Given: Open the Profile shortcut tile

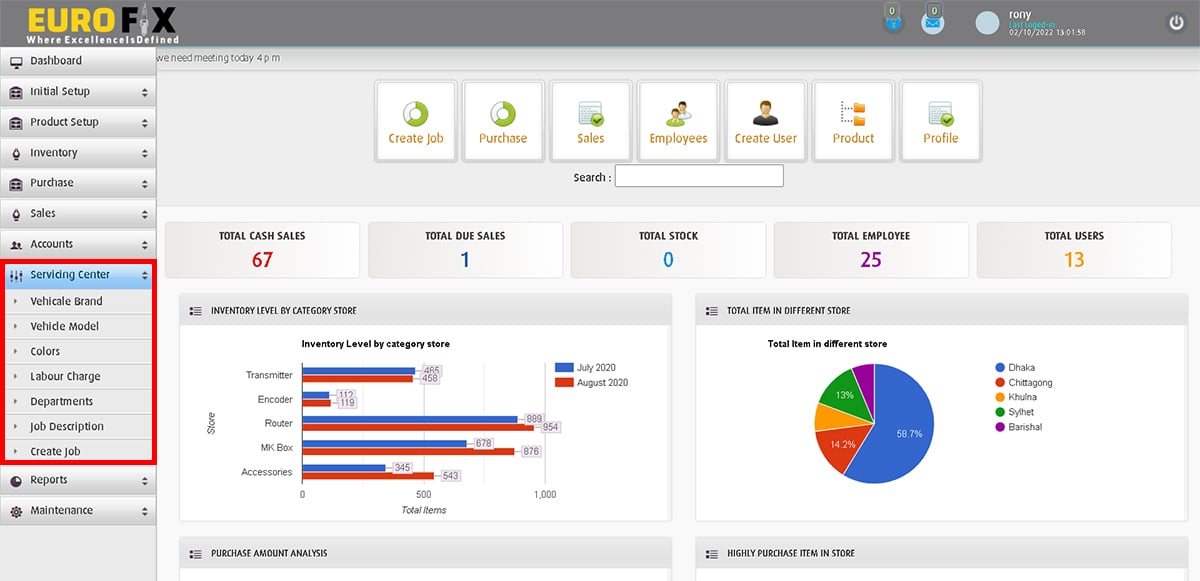Looking at the screenshot, I should [941, 121].
